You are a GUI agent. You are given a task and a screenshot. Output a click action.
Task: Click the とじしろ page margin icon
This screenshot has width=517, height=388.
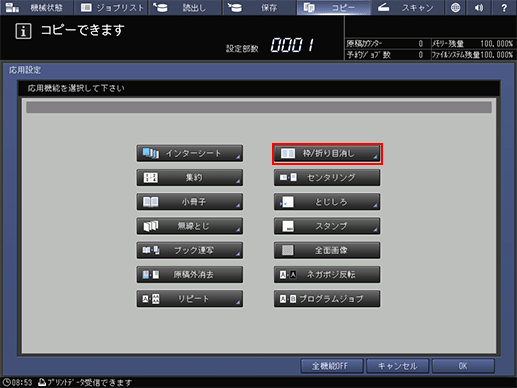point(287,202)
